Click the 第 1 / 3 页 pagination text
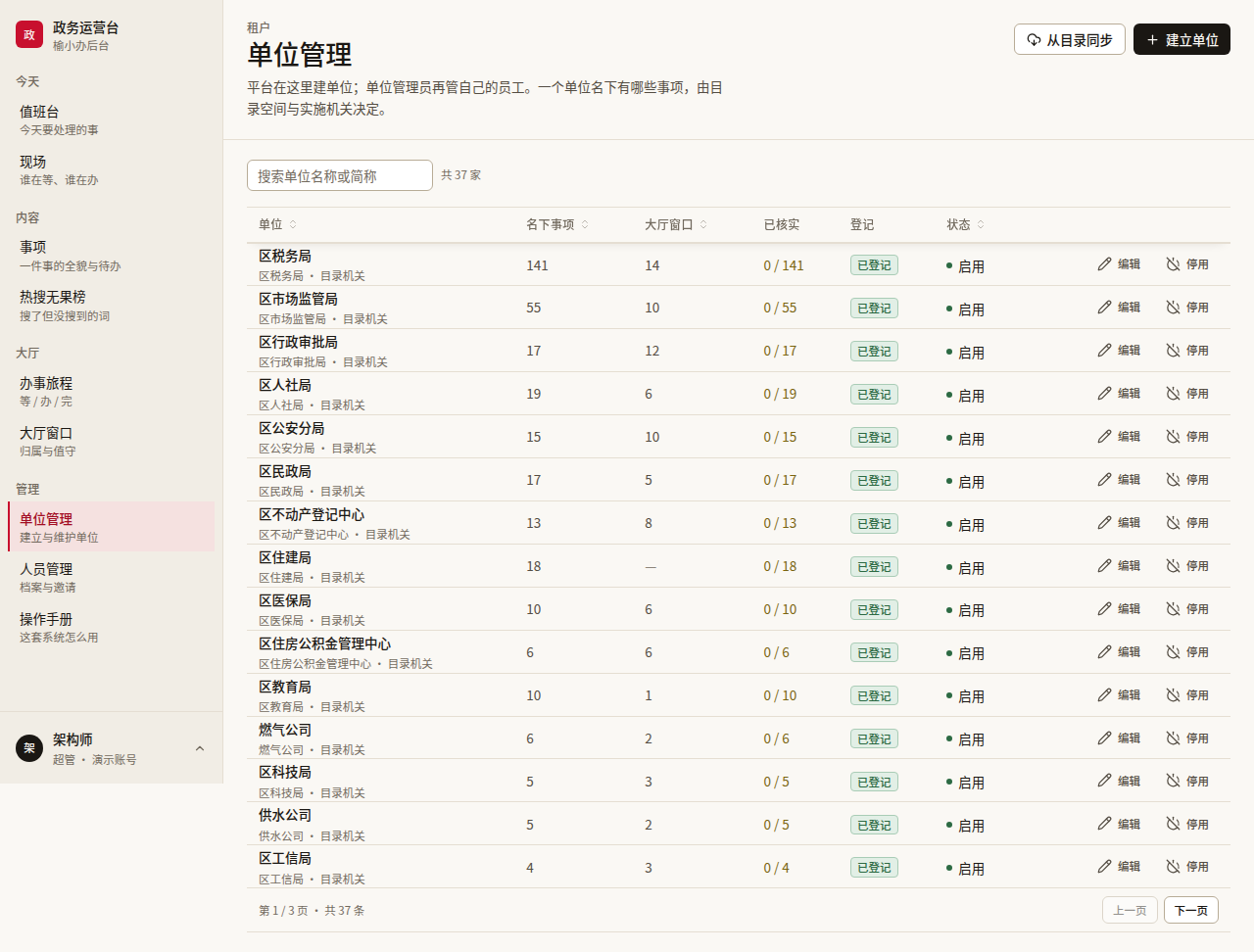Screen dimensions: 1254x952 point(283,910)
